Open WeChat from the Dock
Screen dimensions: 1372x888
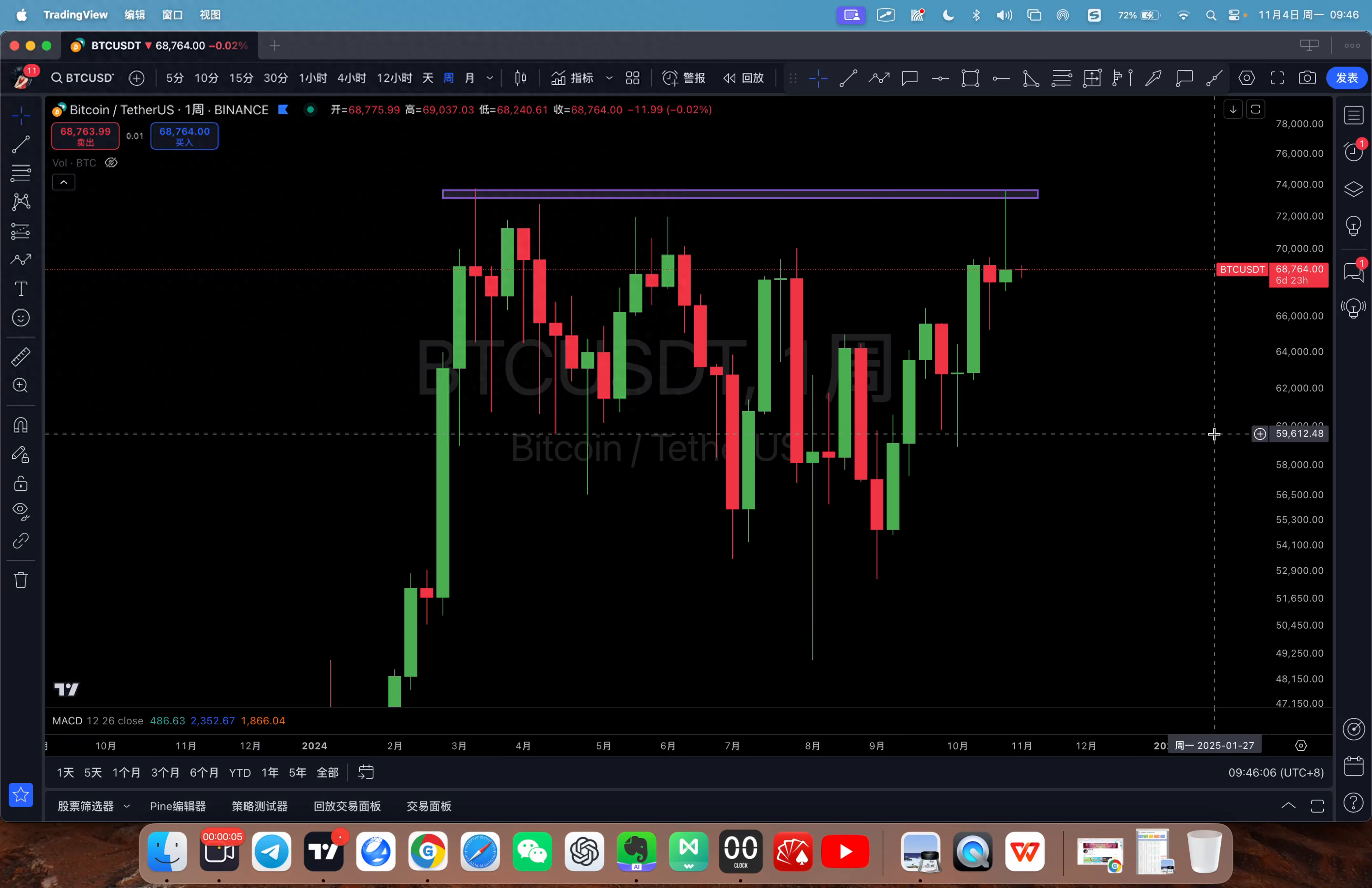(x=532, y=851)
